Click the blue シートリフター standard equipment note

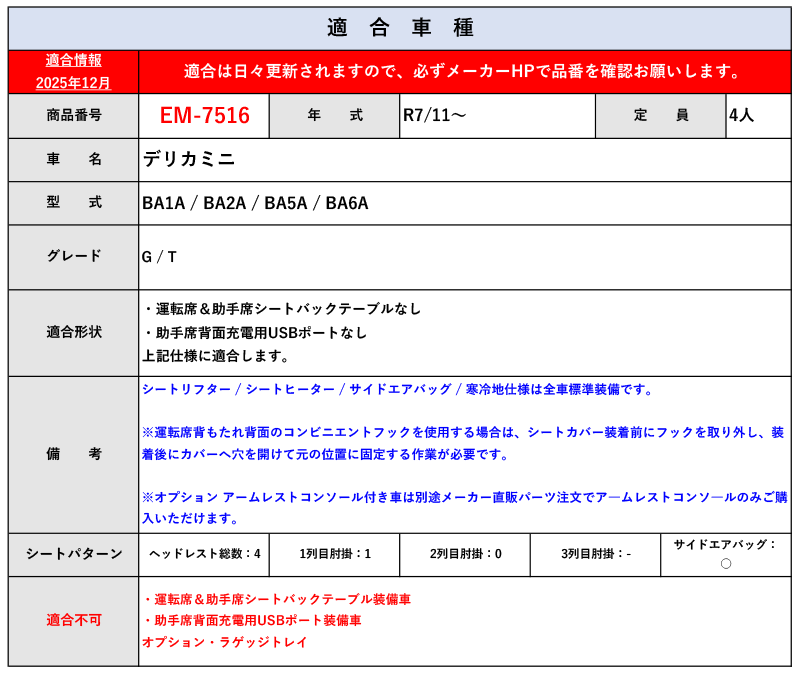tap(397, 389)
